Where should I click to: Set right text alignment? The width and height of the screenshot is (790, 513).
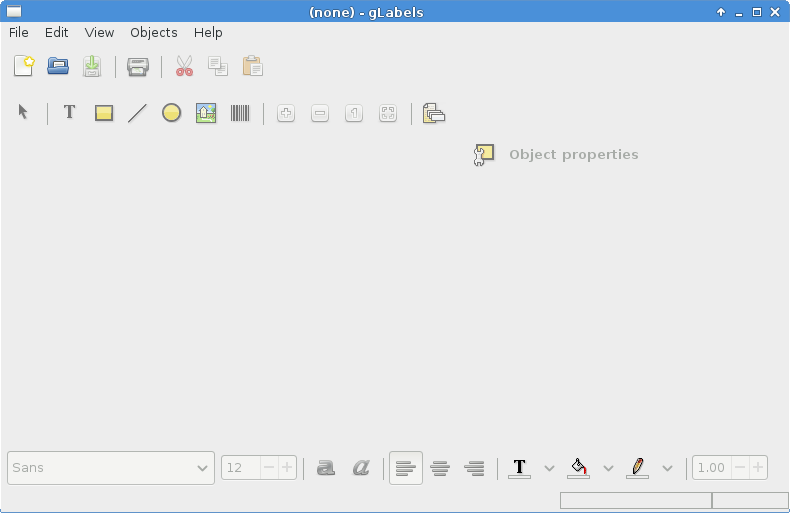pos(474,468)
